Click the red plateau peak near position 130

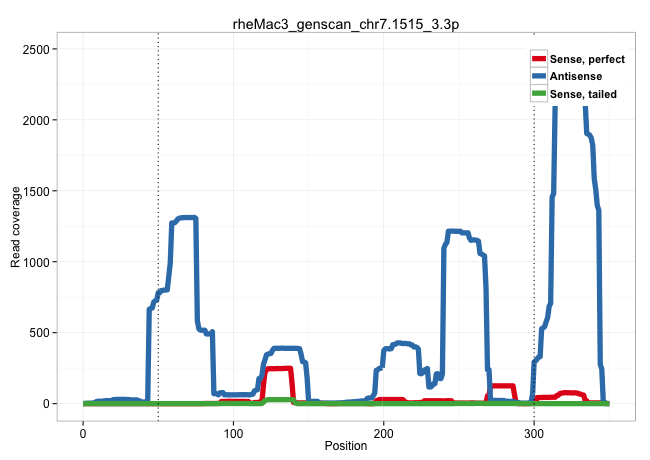coord(277,369)
